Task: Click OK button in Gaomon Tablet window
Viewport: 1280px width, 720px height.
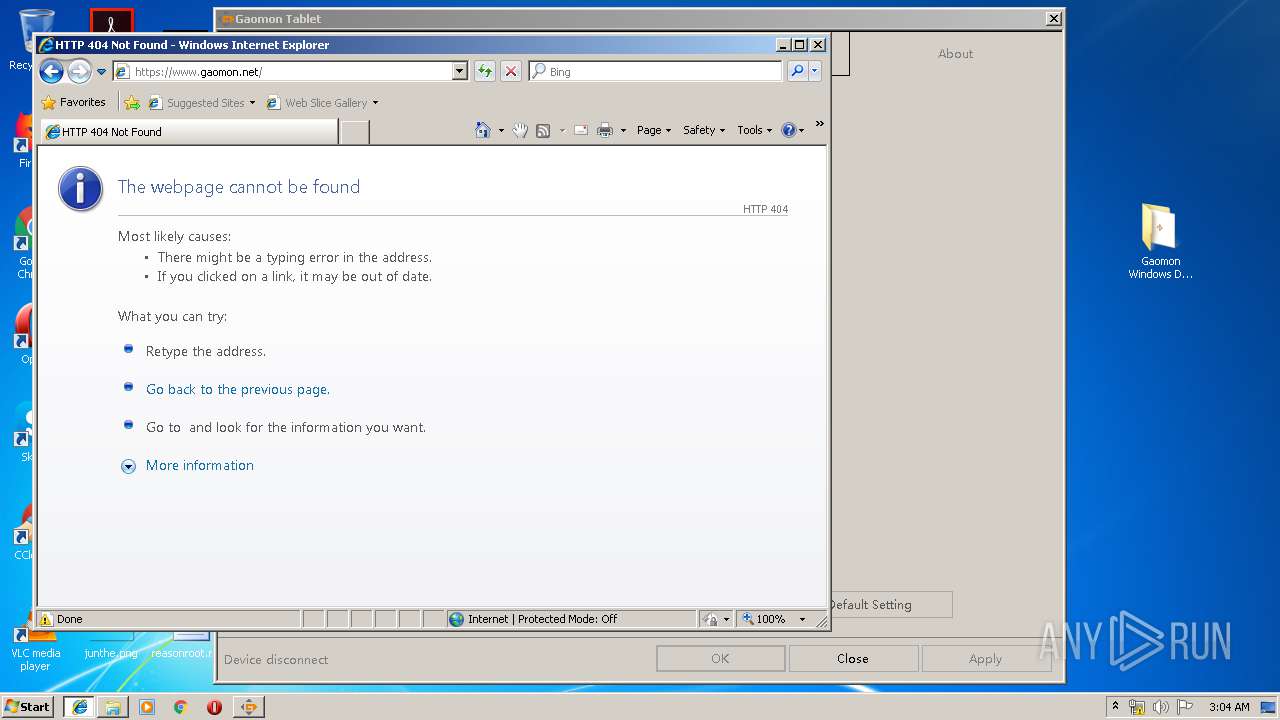Action: point(720,659)
